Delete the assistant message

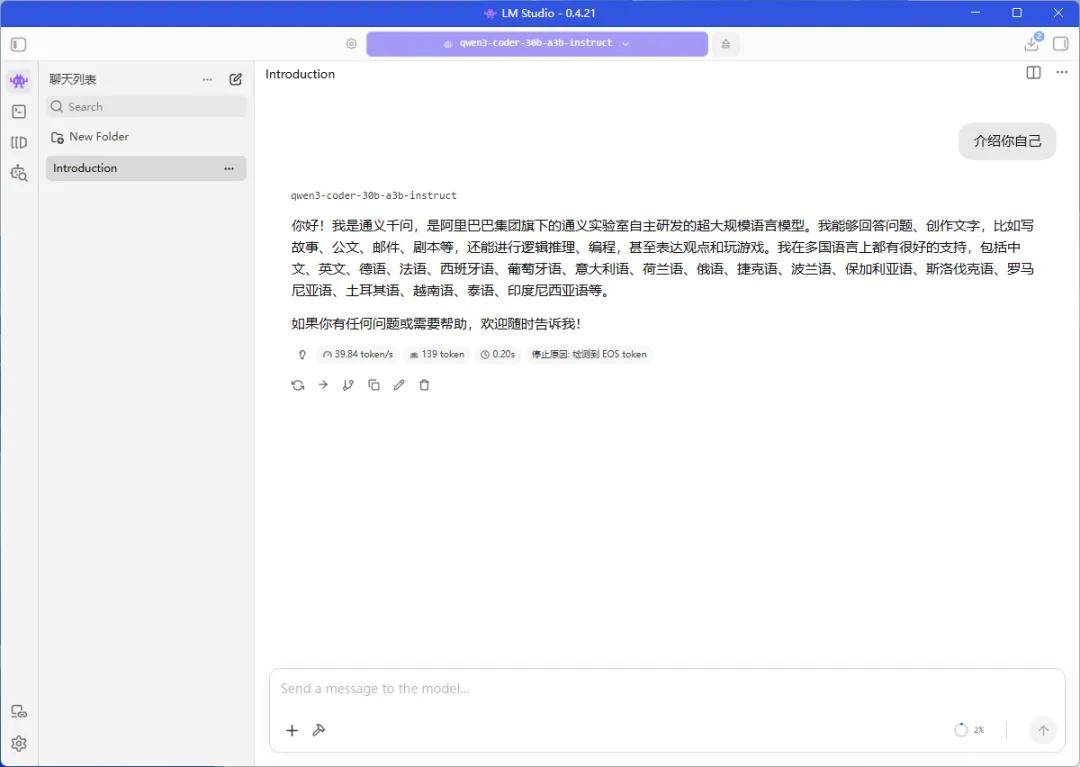click(x=424, y=386)
